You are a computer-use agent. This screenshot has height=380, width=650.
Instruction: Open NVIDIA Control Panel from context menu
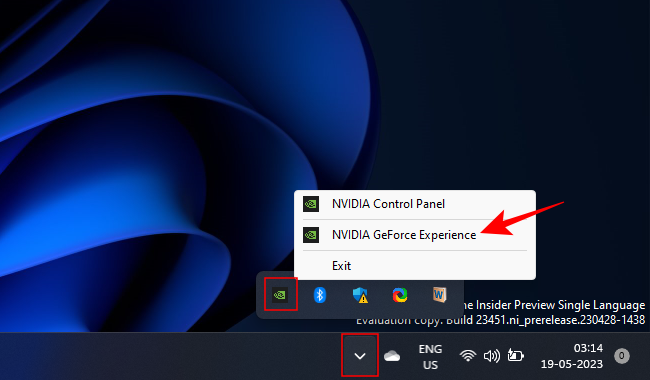pos(415,204)
